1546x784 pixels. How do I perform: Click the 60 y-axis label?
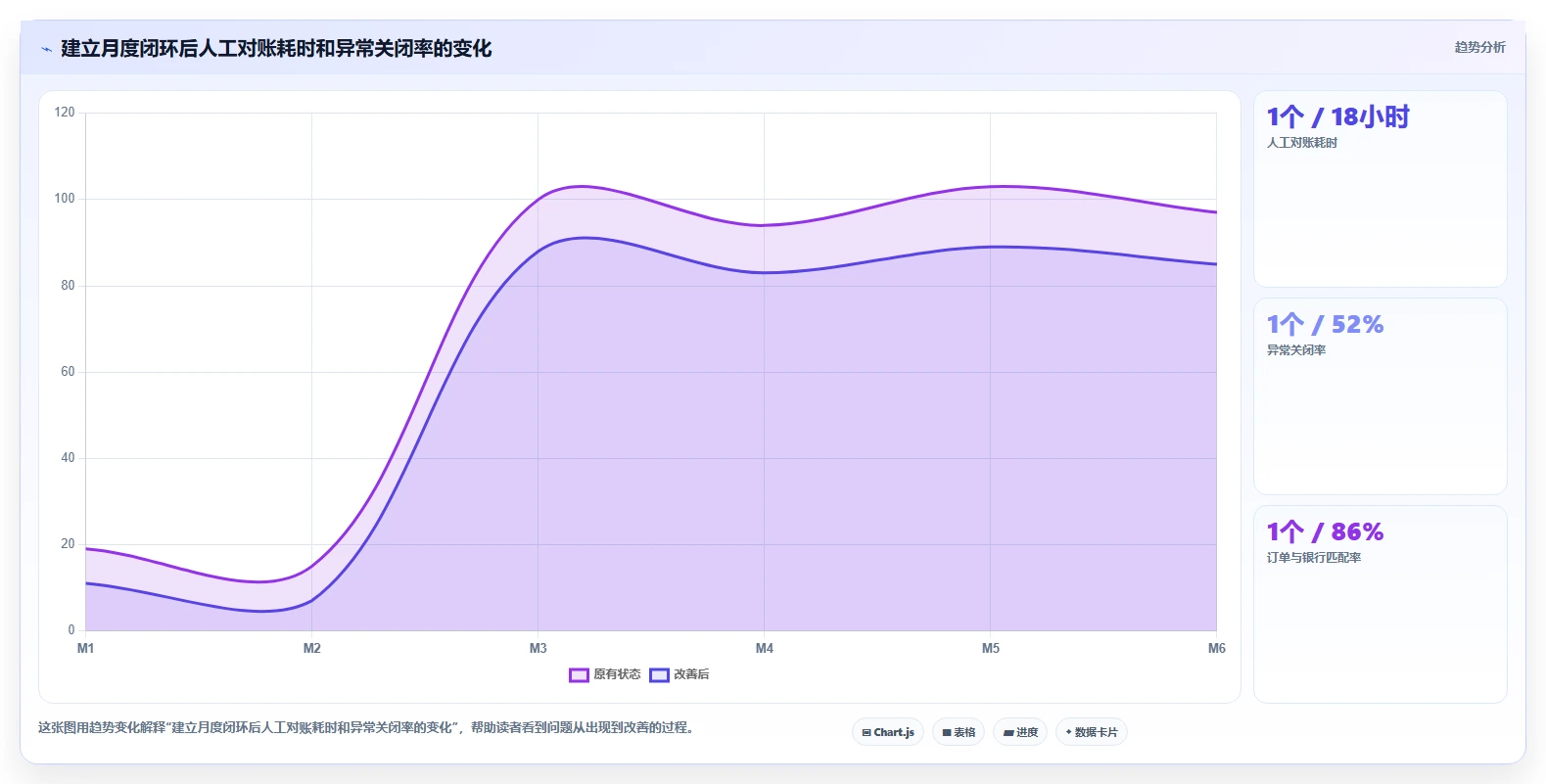pos(68,372)
